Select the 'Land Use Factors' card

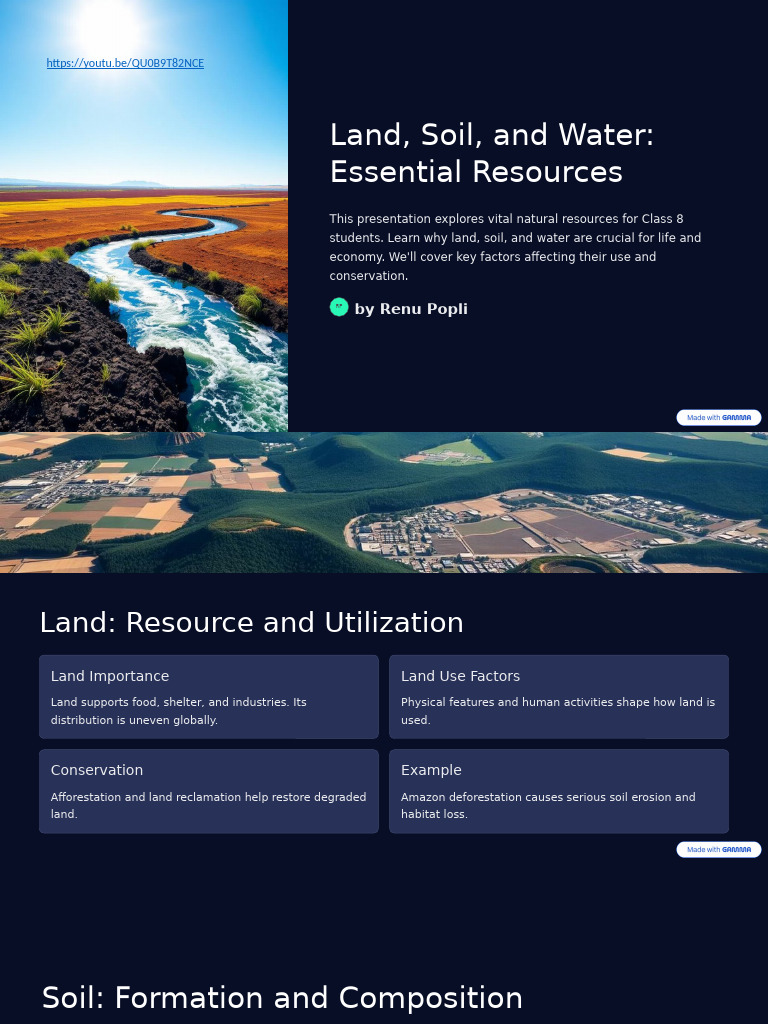point(559,697)
